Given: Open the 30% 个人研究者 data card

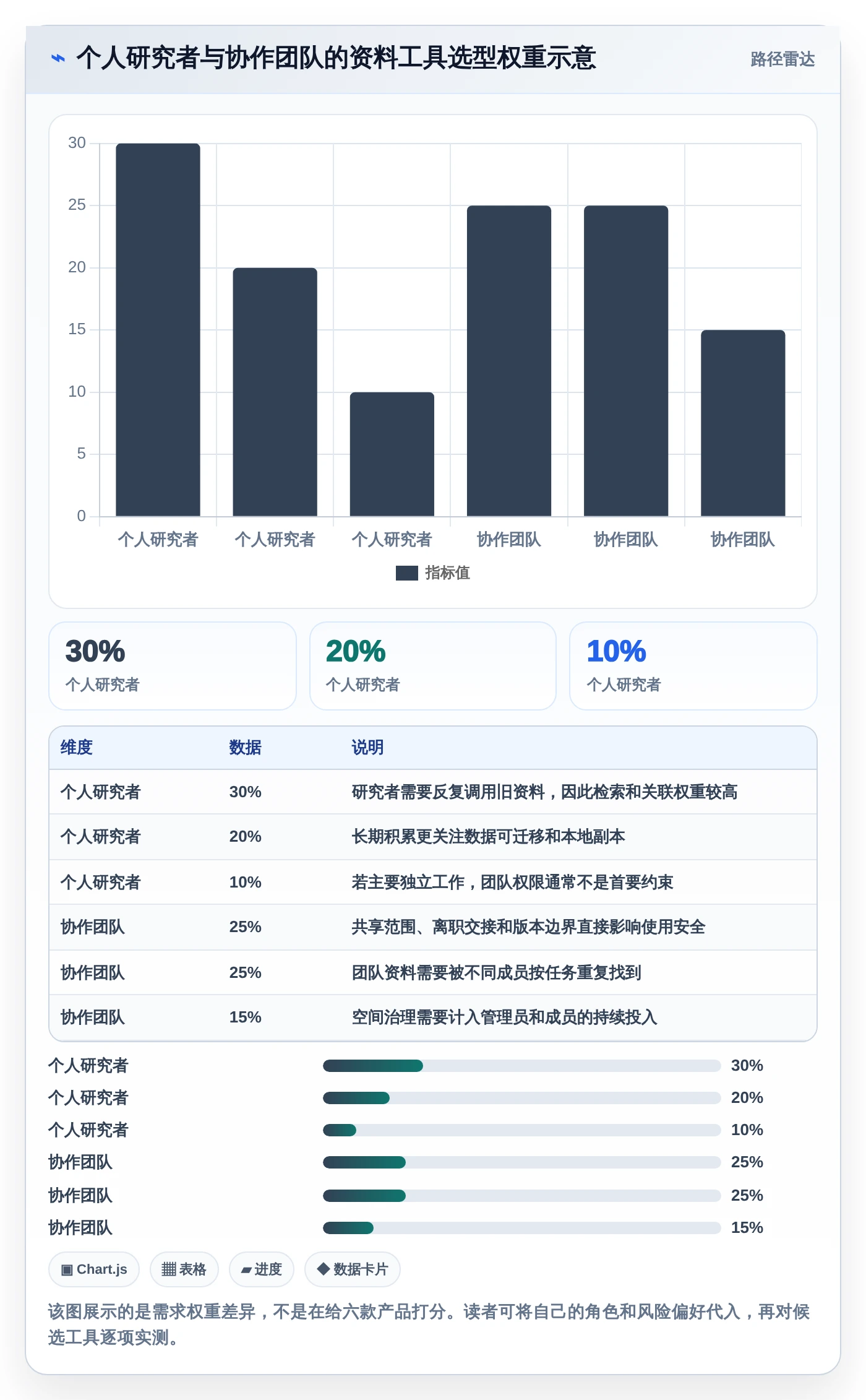Looking at the screenshot, I should click(x=173, y=666).
